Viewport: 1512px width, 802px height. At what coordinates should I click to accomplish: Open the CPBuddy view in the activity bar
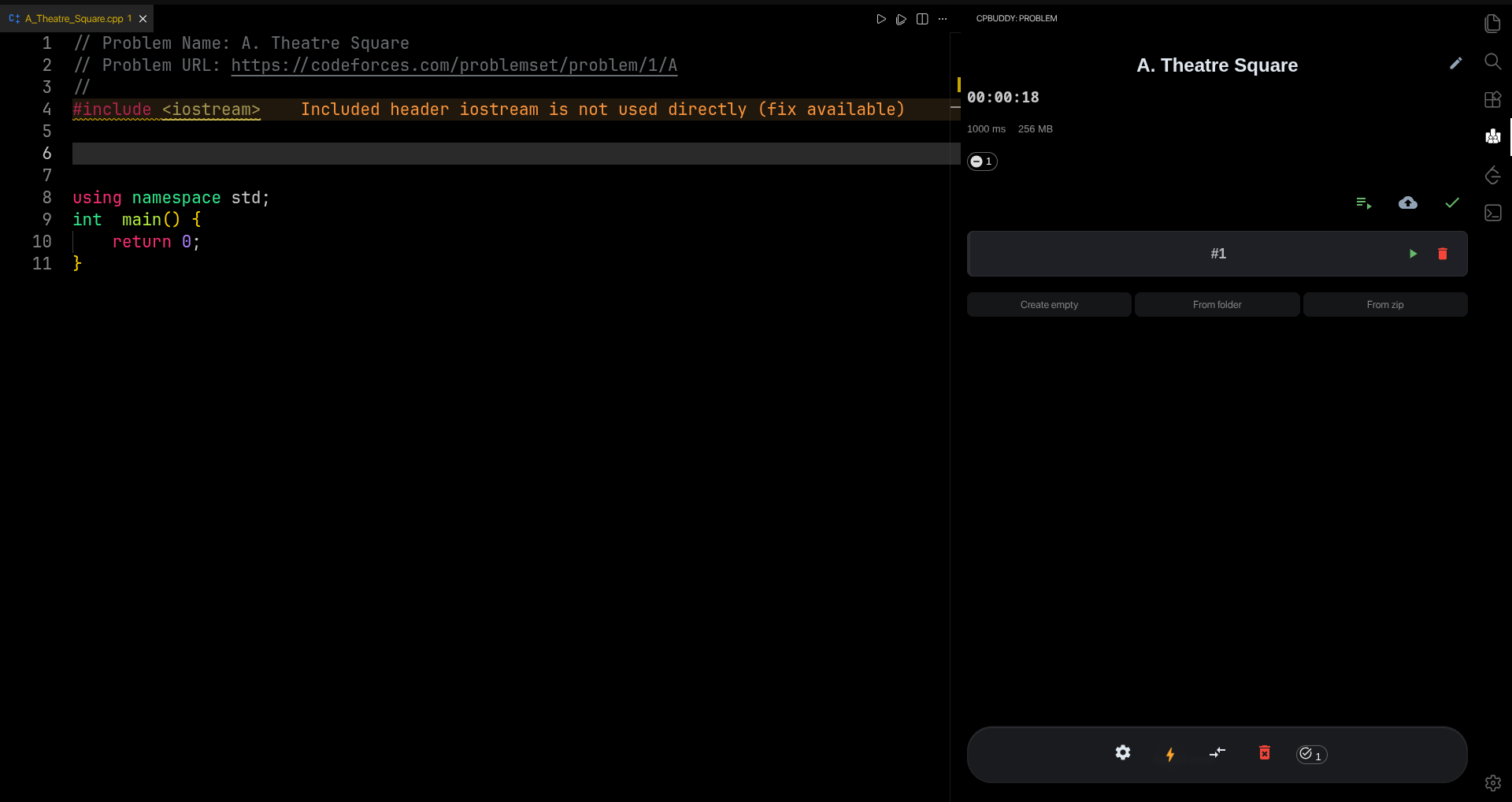1492,136
